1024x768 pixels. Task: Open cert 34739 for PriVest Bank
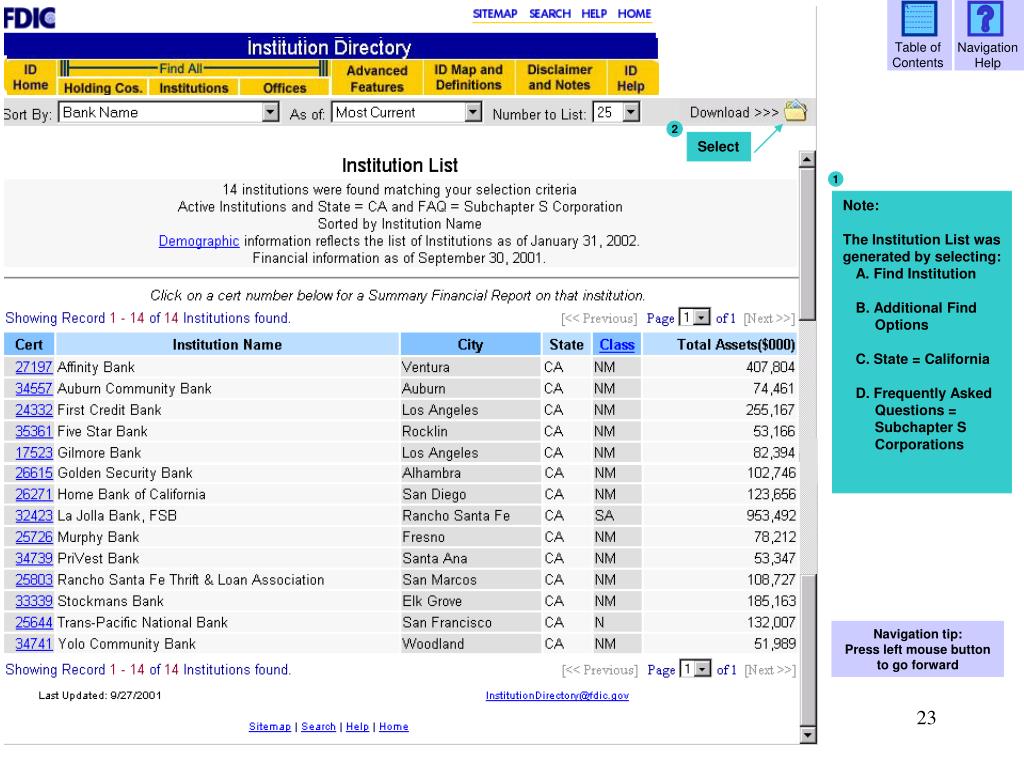click(x=34, y=558)
